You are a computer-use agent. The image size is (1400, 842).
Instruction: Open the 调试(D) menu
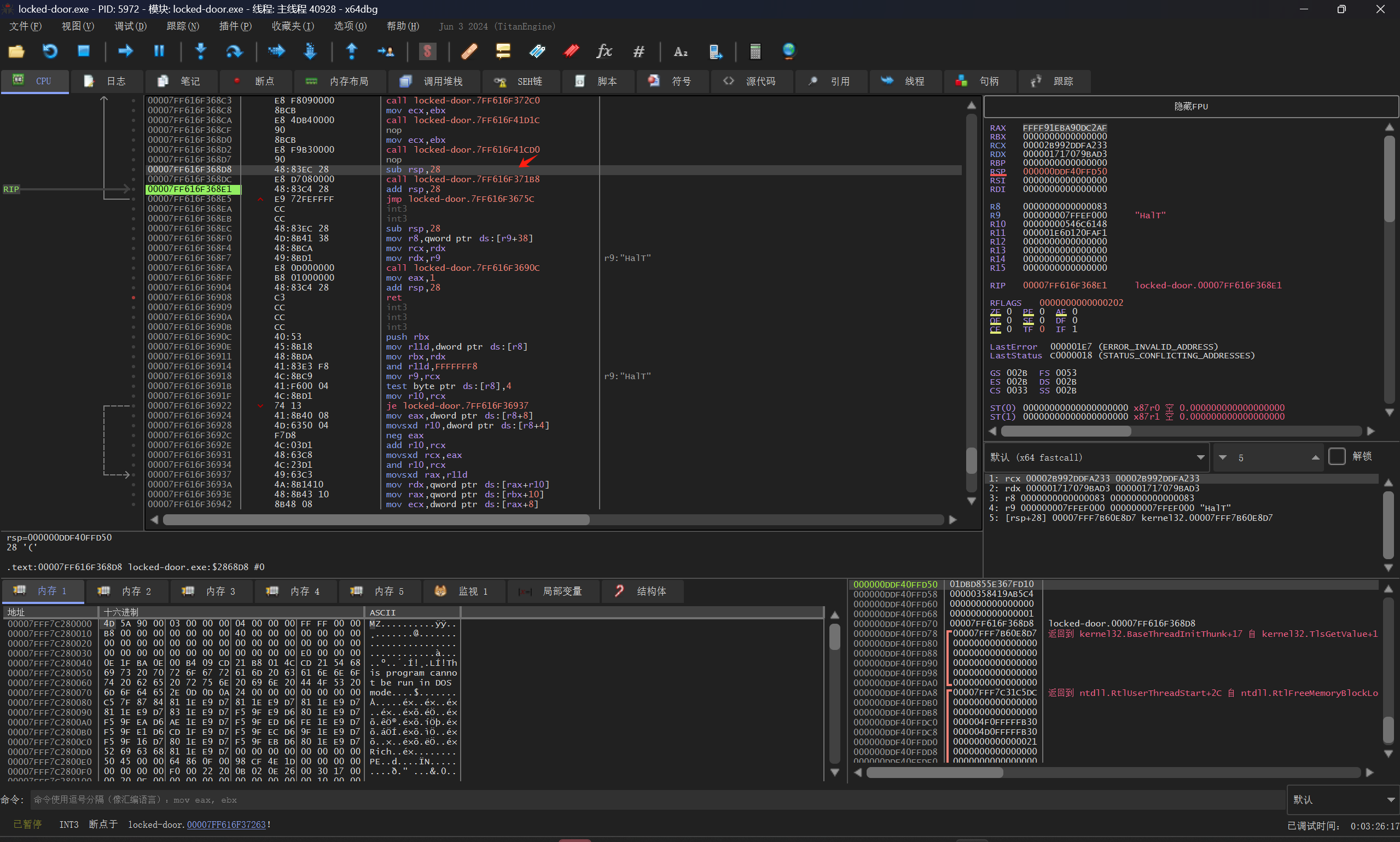130,26
